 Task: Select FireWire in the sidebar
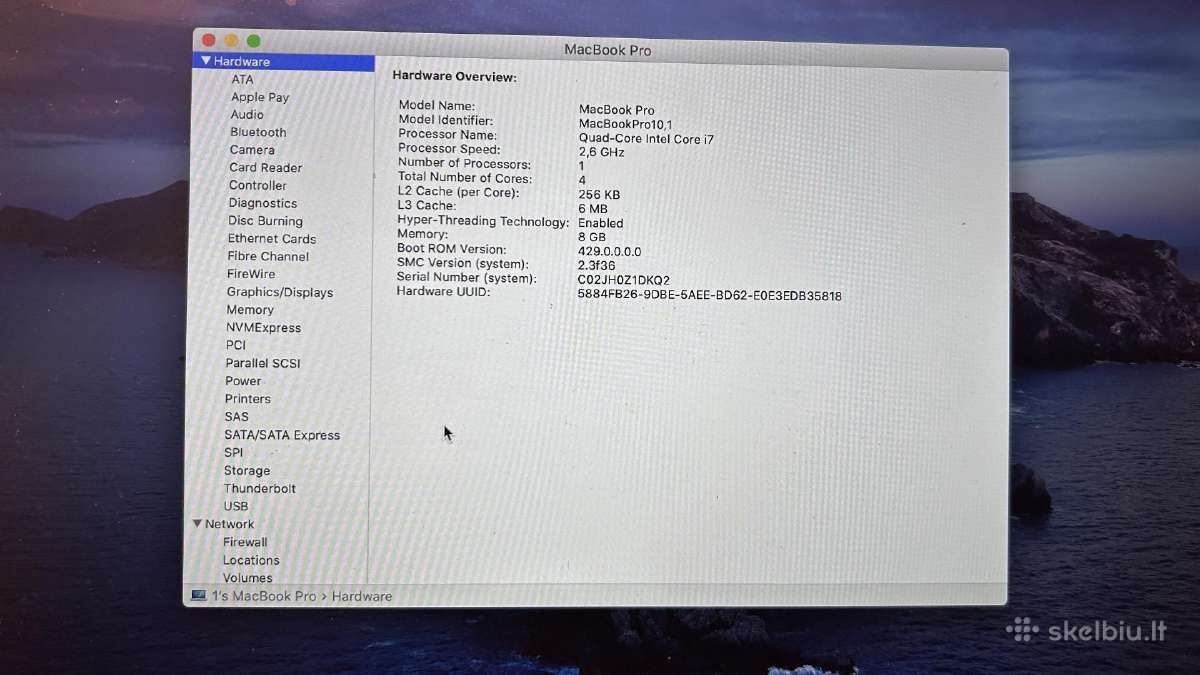point(251,274)
